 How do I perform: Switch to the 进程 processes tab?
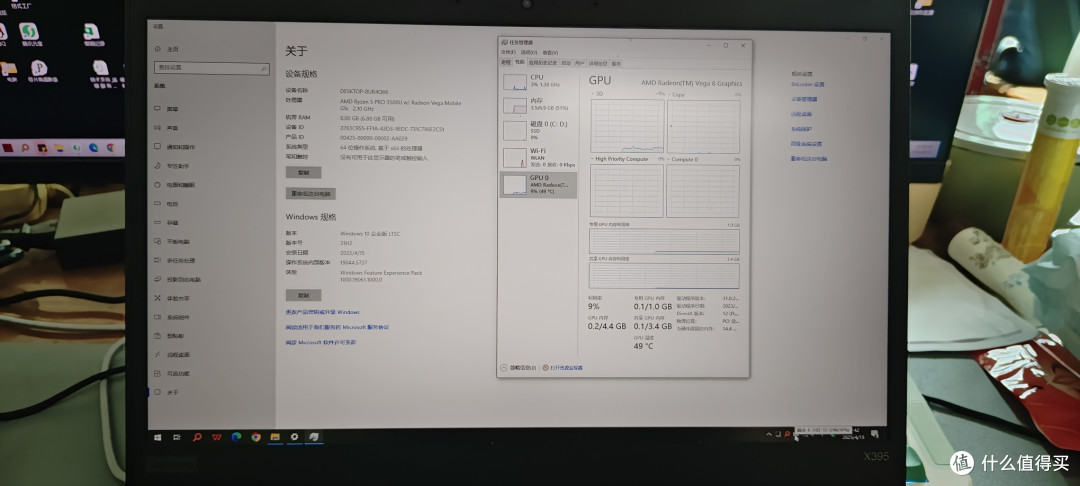[x=506, y=63]
